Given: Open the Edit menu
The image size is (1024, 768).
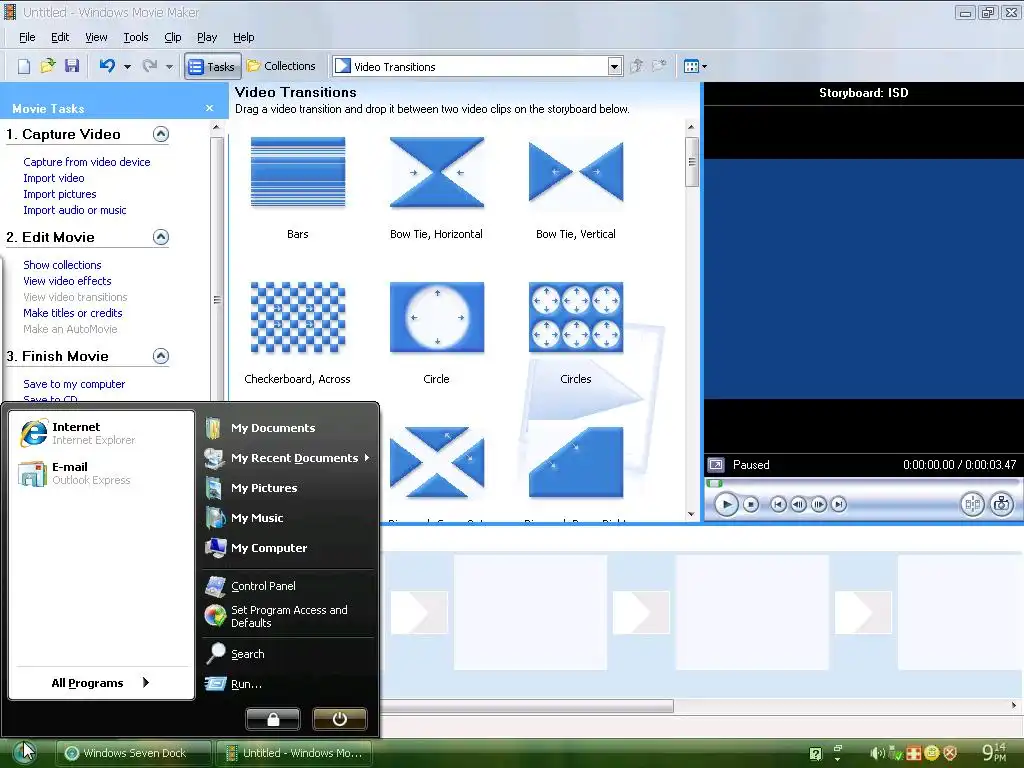Looking at the screenshot, I should (x=60, y=37).
